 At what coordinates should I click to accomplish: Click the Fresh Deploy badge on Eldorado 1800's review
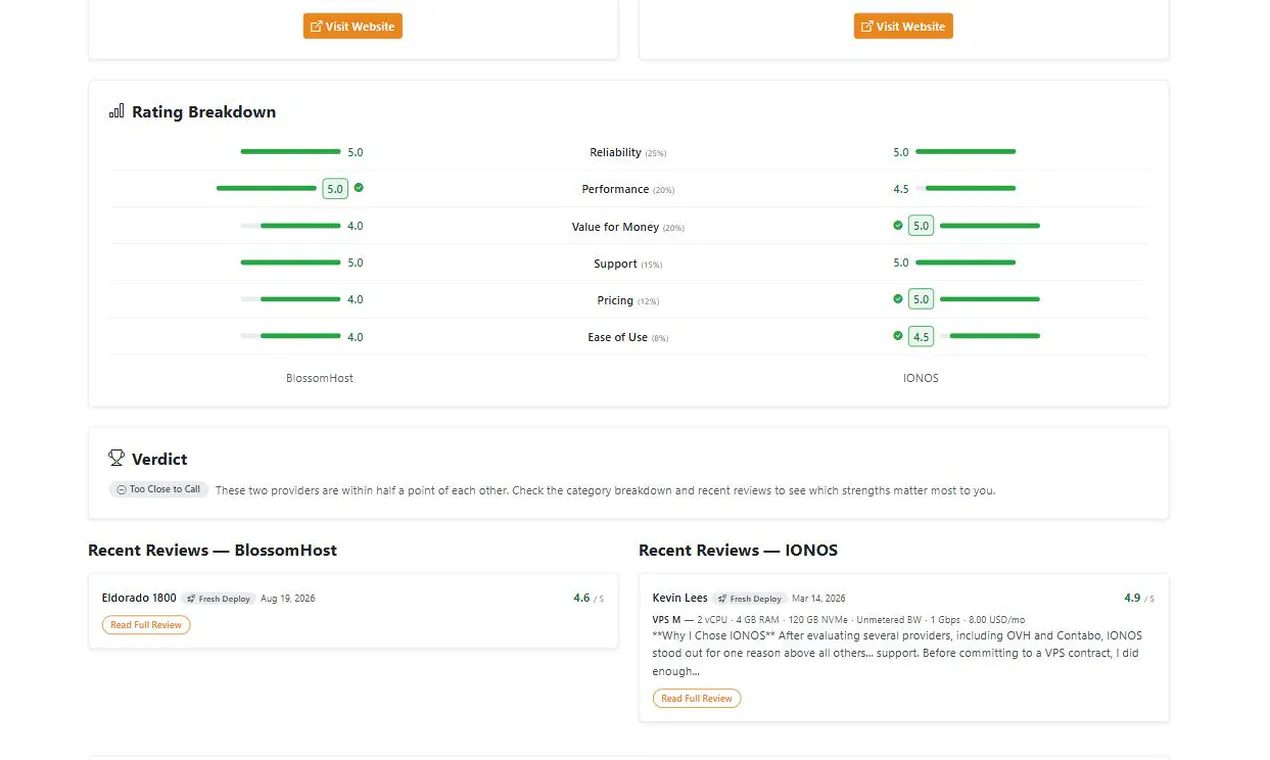tap(218, 599)
